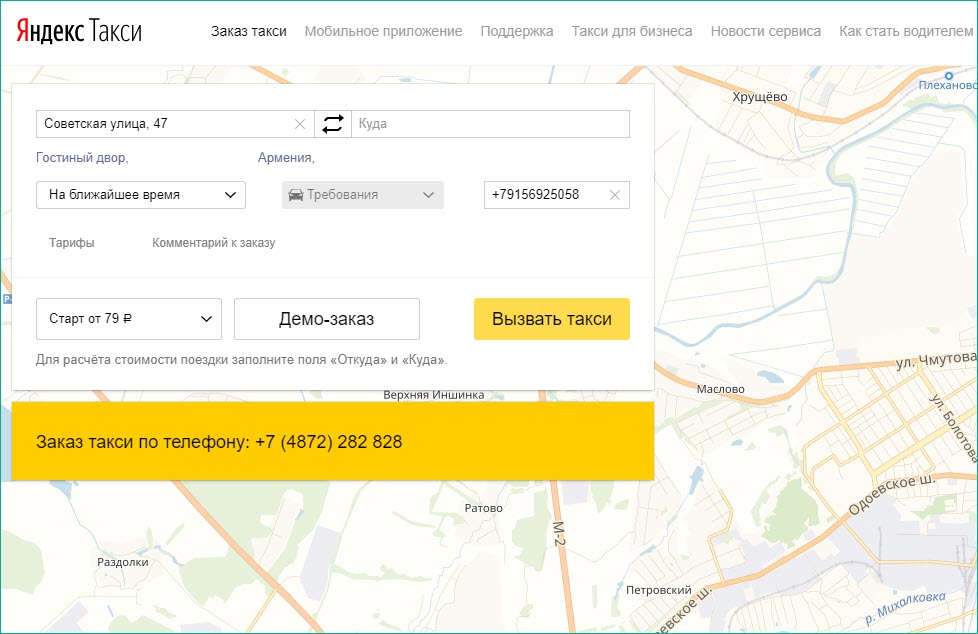Click the phone number input field
The height and width of the screenshot is (634, 978).
[557, 195]
